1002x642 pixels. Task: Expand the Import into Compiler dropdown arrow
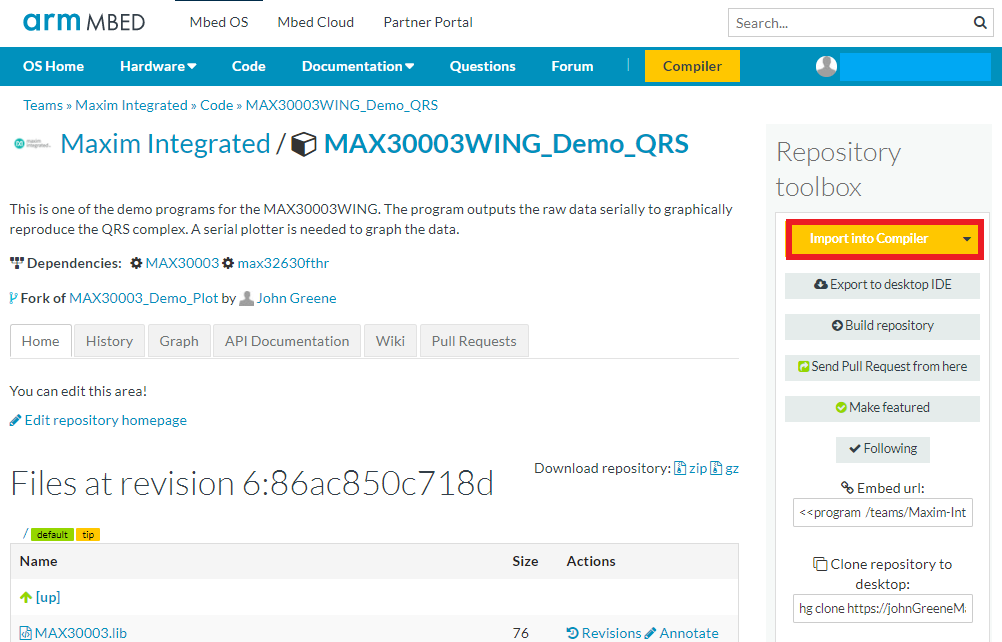967,239
